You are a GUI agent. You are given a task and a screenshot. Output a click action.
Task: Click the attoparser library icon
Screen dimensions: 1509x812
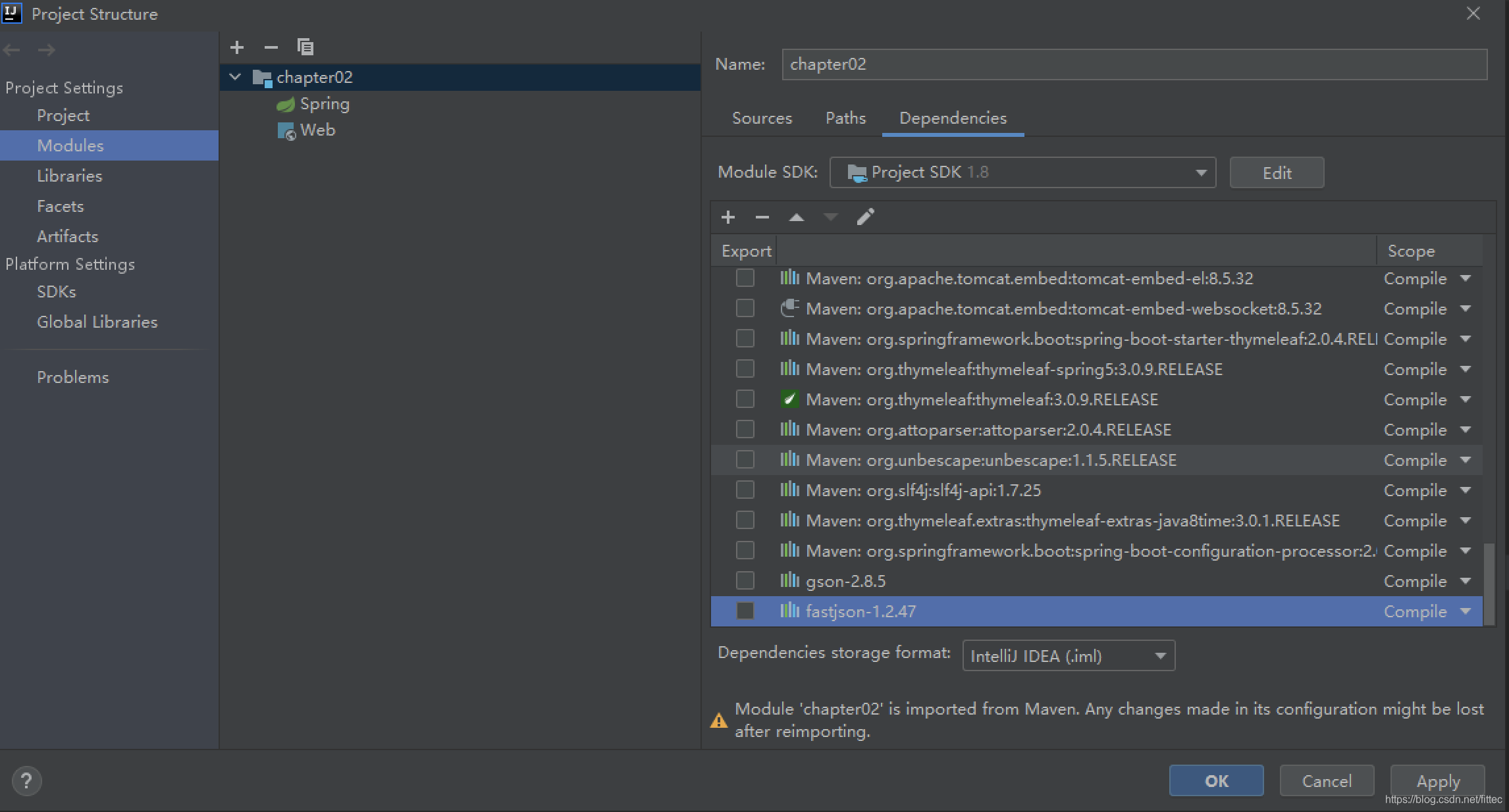[789, 429]
